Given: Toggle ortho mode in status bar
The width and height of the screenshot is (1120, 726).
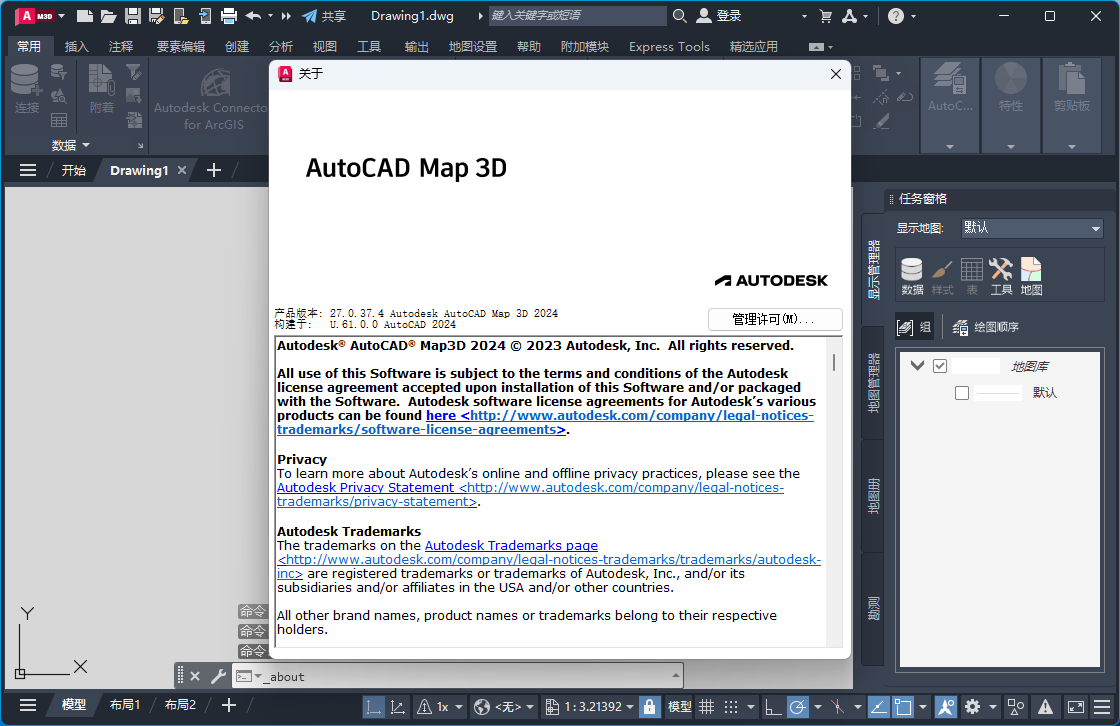Looking at the screenshot, I should click(772, 707).
